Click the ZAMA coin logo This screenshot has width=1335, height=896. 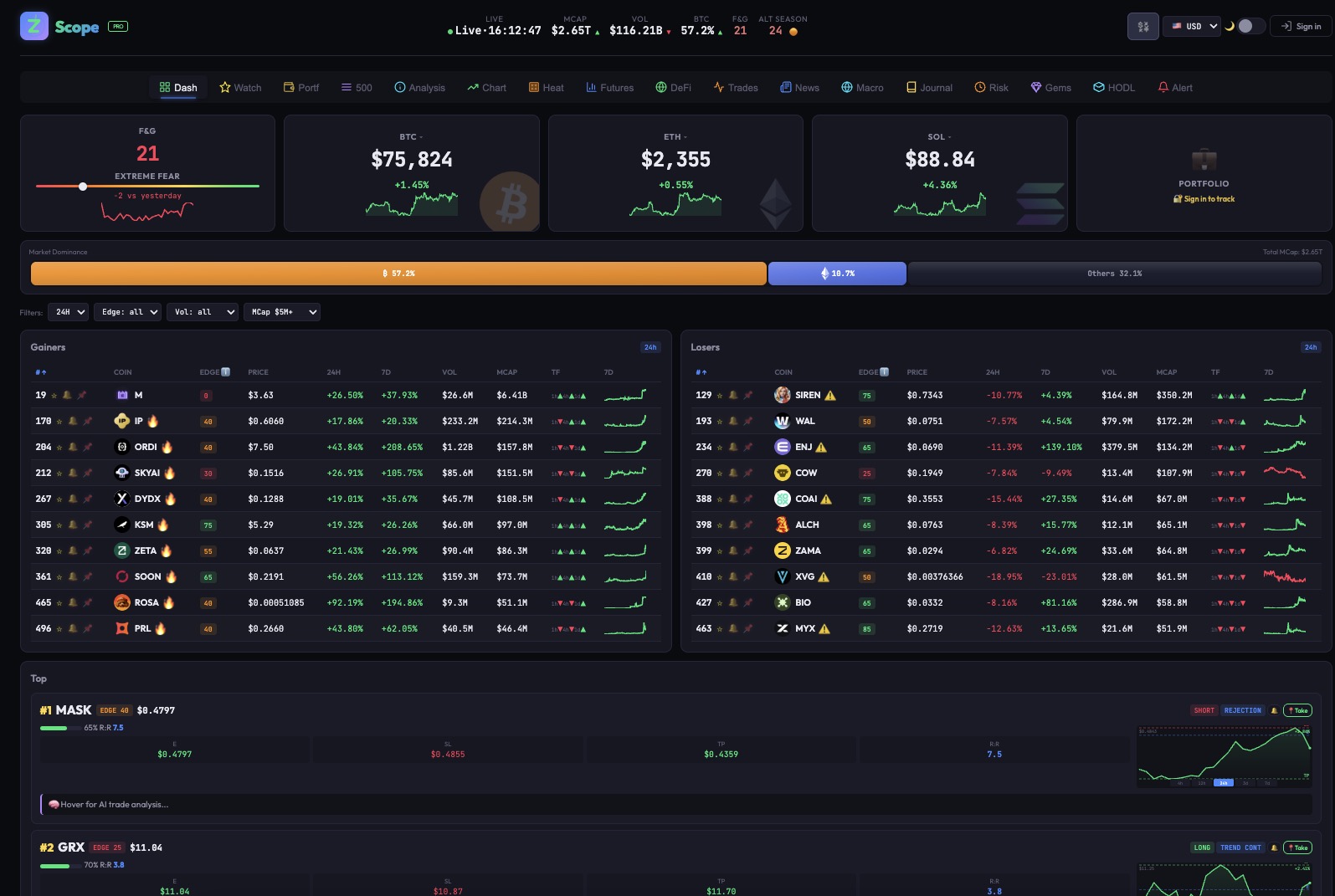782,550
